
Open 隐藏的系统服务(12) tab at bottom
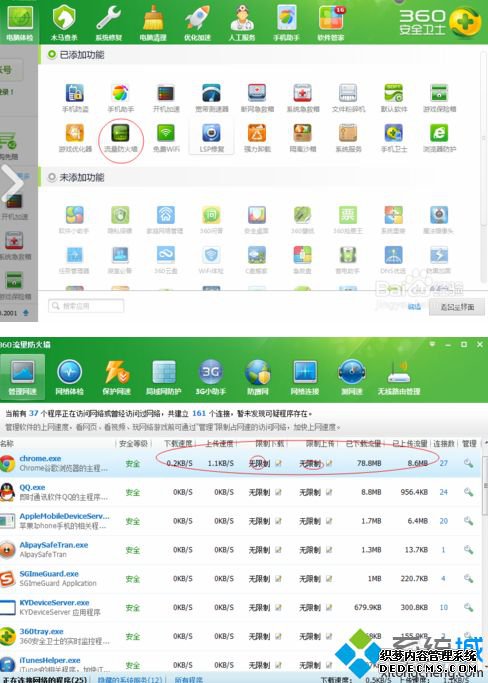(x=129, y=680)
